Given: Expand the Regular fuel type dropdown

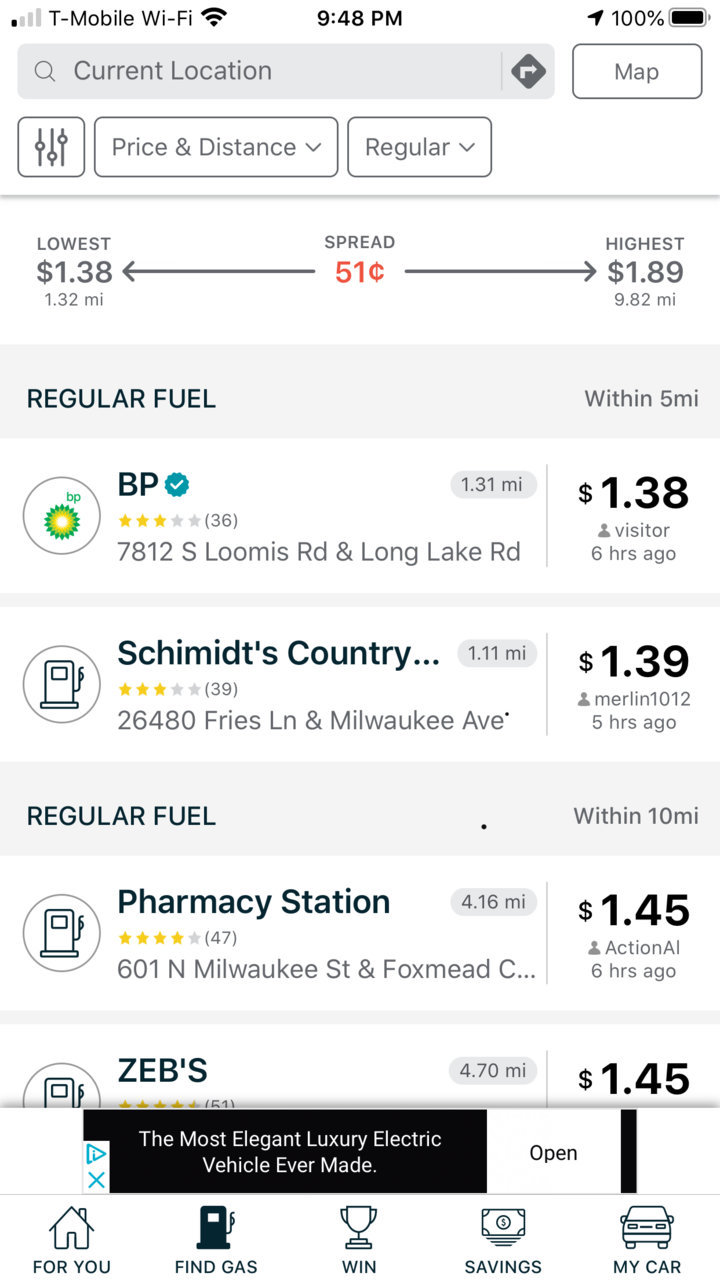Looking at the screenshot, I should coord(419,147).
